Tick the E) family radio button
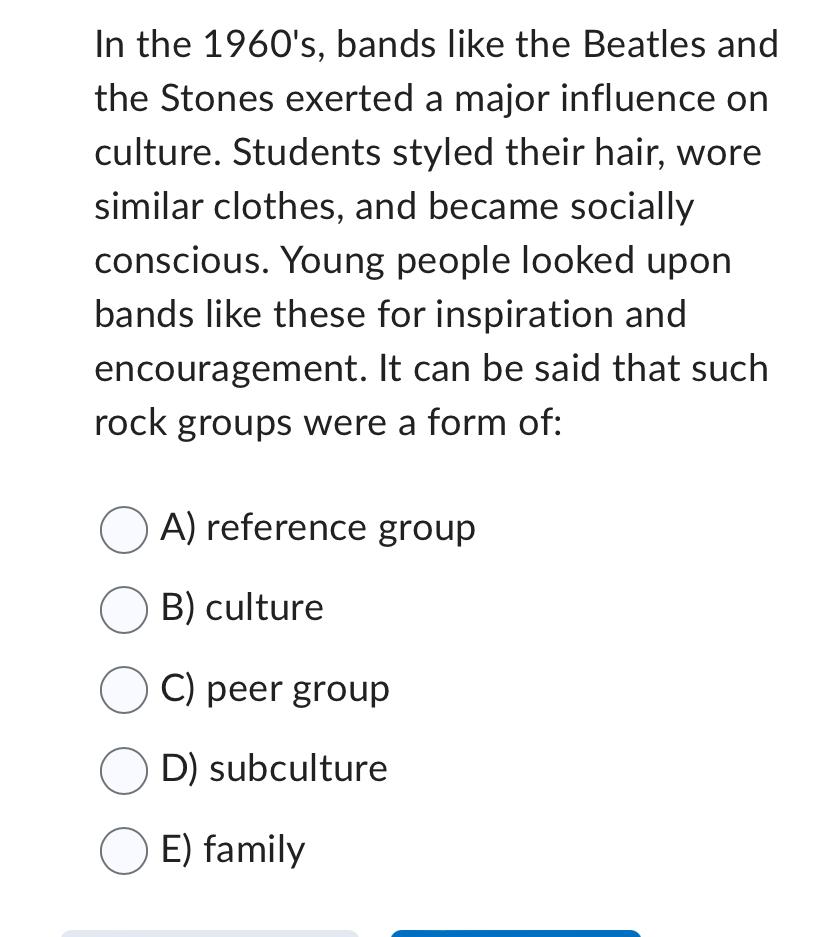Viewport: 821px width, 937px height. pyautogui.click(x=124, y=850)
